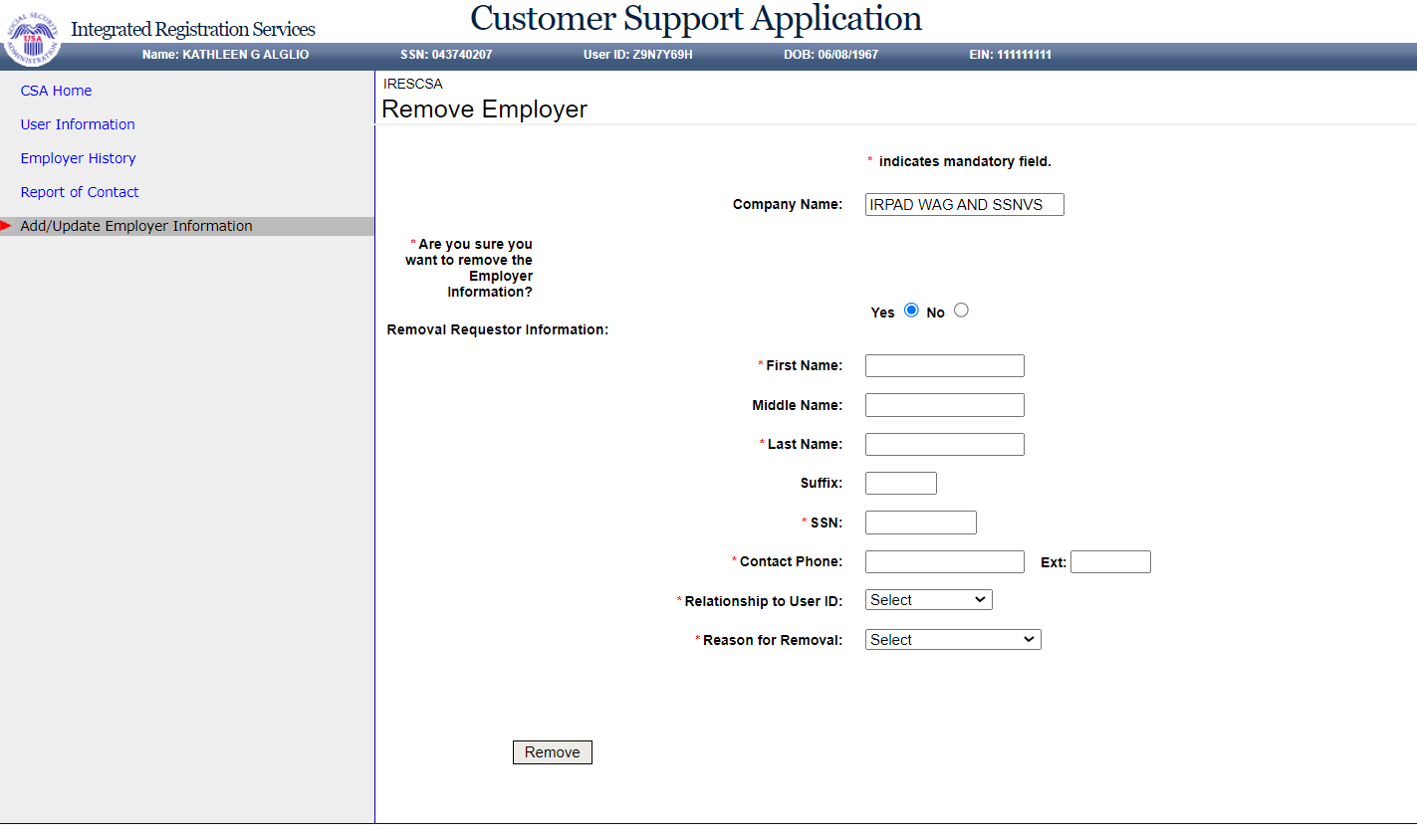Click the SSN entry field
The height and width of the screenshot is (840, 1417).
pyautogui.click(x=920, y=523)
